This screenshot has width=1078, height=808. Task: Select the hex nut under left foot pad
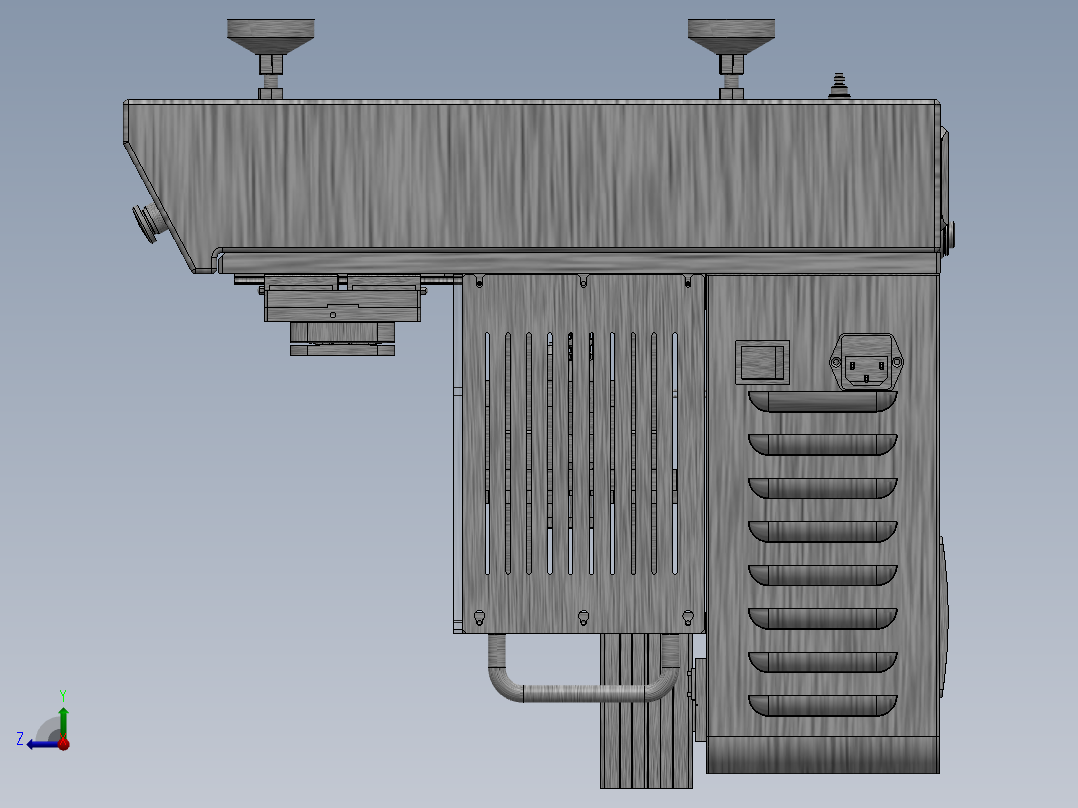click(x=271, y=65)
